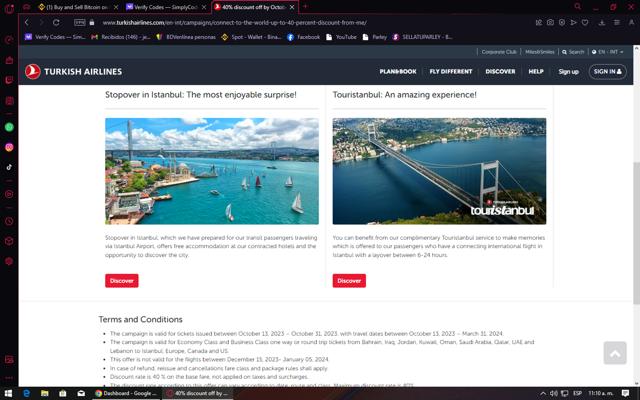Screen dimensions: 640x400
Task: Open the sidebar extensions cube icon
Action: click(x=9, y=241)
